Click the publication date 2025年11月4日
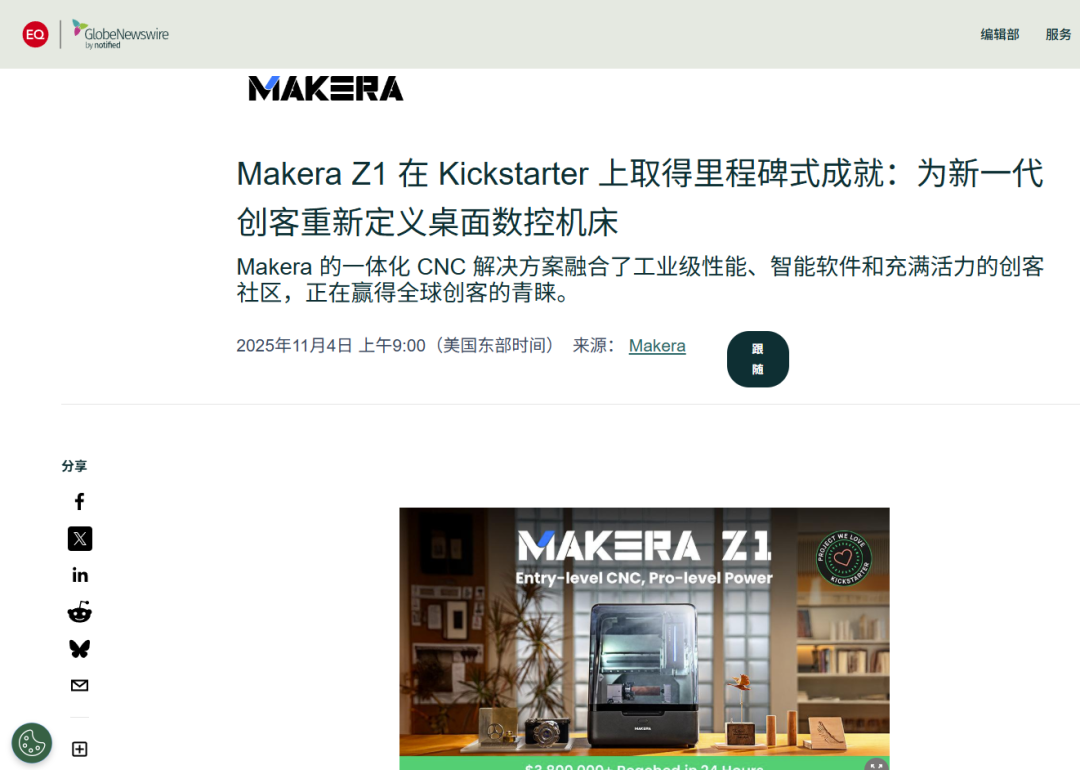The height and width of the screenshot is (770, 1080). [x=294, y=346]
